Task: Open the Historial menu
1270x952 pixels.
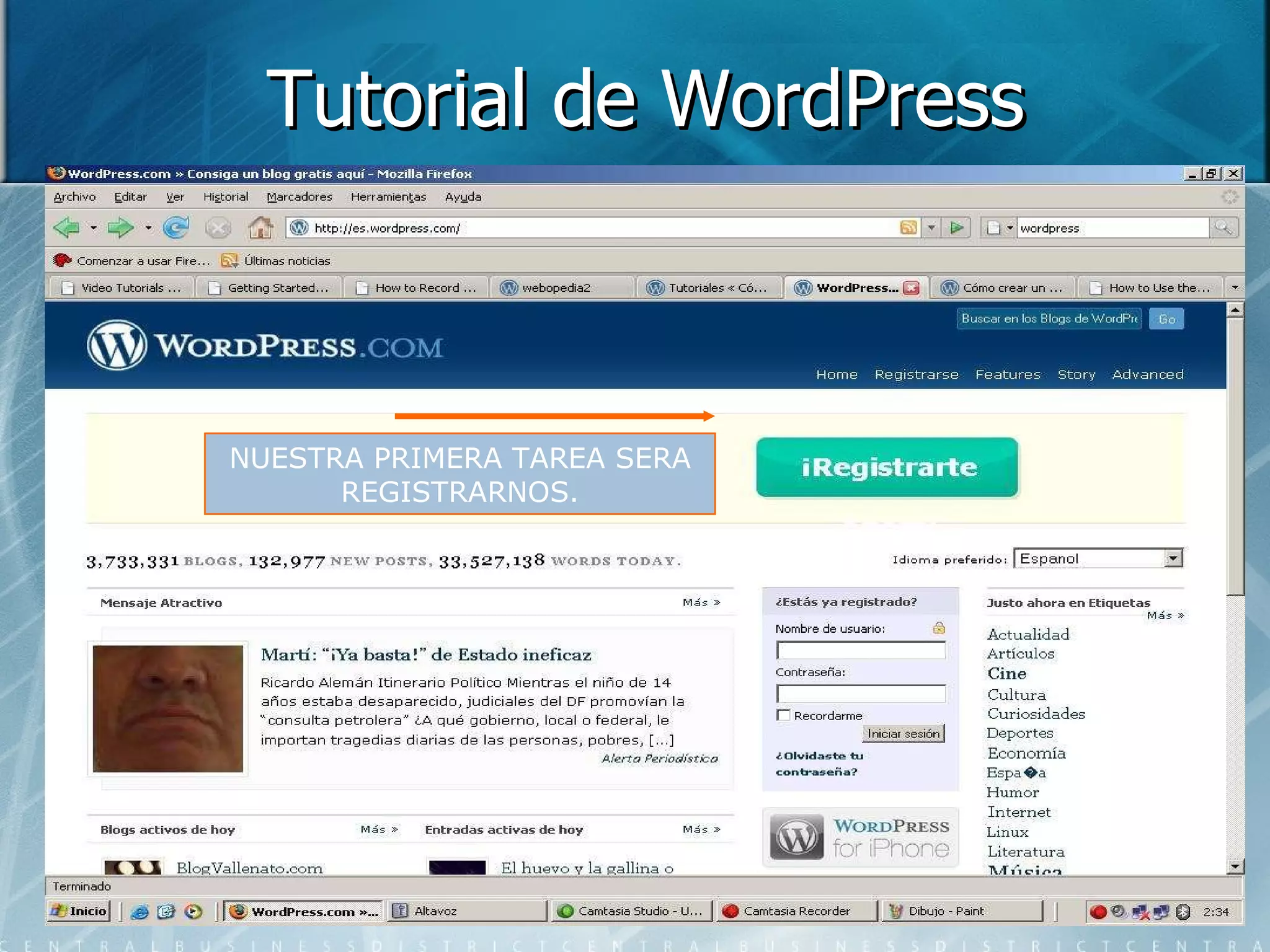Action: [226, 197]
